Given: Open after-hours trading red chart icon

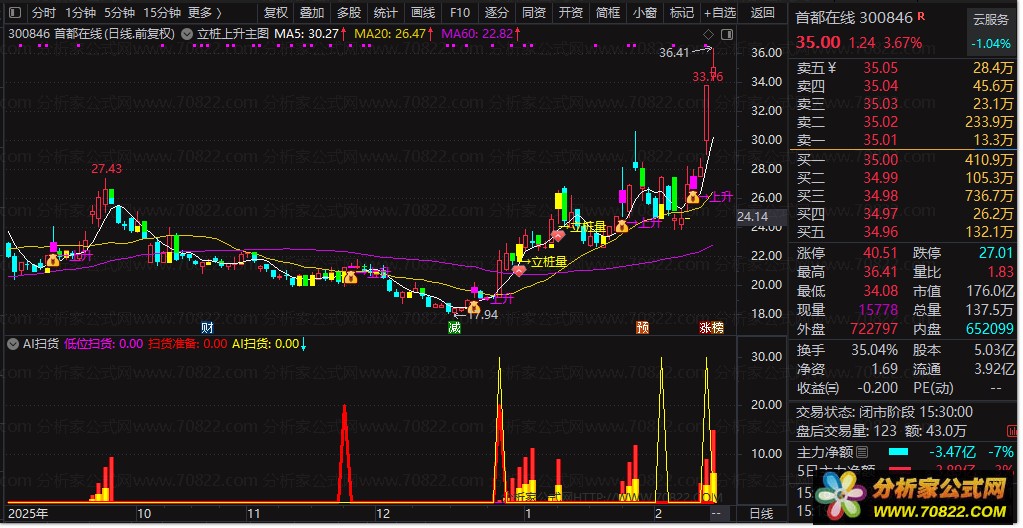Looking at the screenshot, I should coord(1012,431).
